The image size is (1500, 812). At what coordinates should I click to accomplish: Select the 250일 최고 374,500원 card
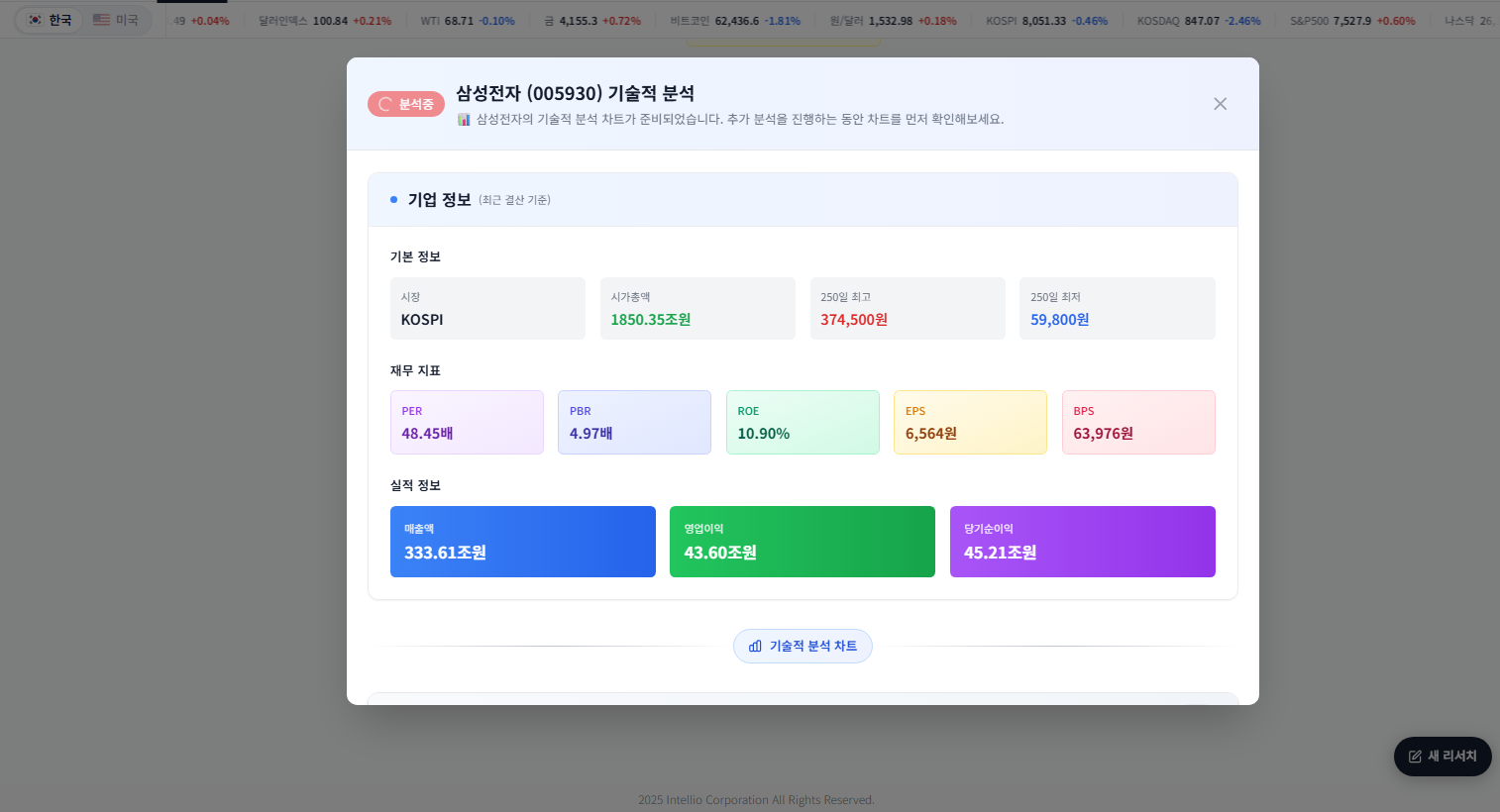[908, 308]
